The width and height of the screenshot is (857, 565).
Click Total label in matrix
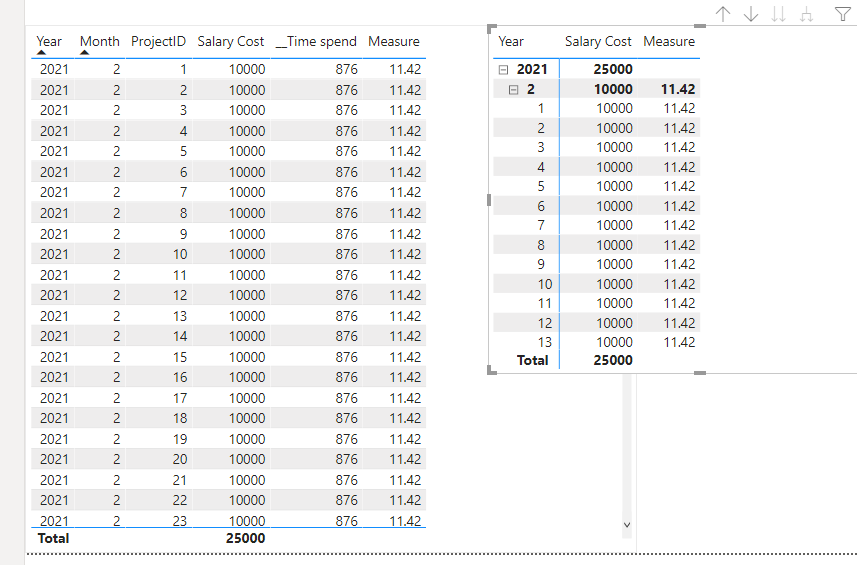[x=532, y=360]
